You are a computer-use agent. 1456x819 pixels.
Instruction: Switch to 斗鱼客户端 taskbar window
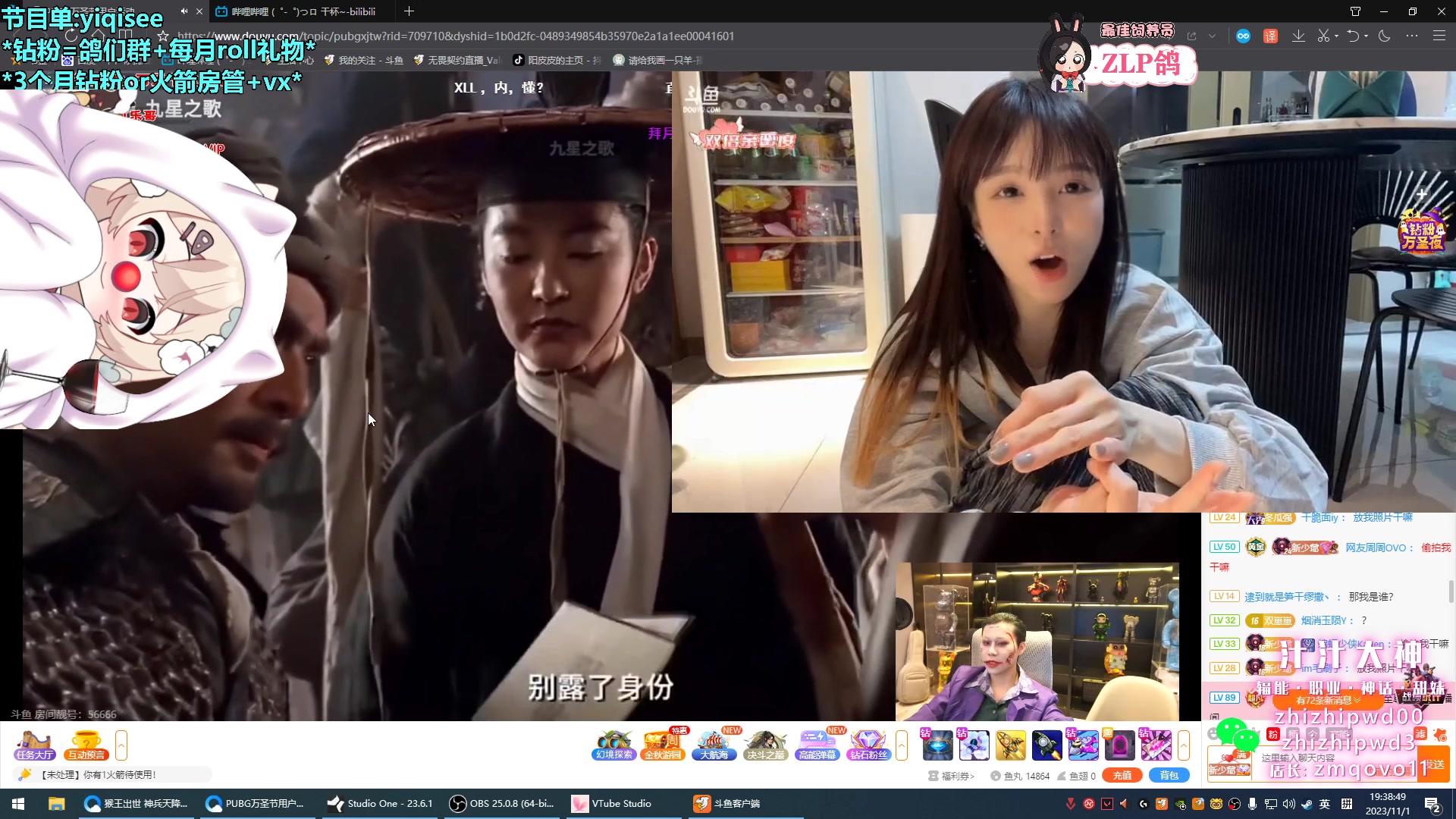[x=747, y=804]
